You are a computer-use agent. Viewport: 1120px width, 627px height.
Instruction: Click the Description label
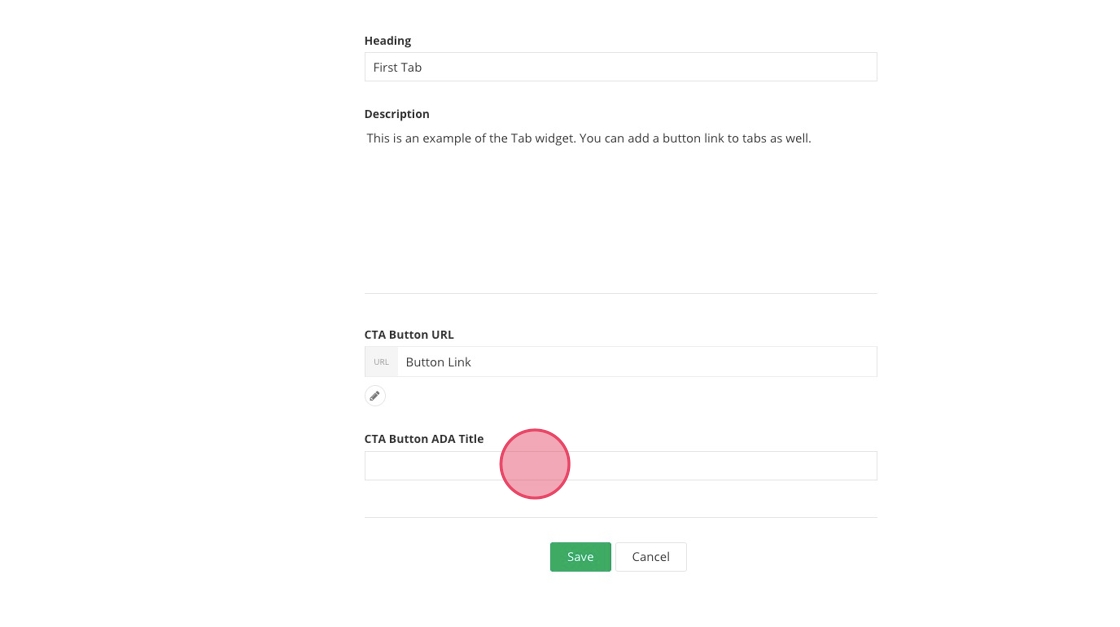pos(397,114)
